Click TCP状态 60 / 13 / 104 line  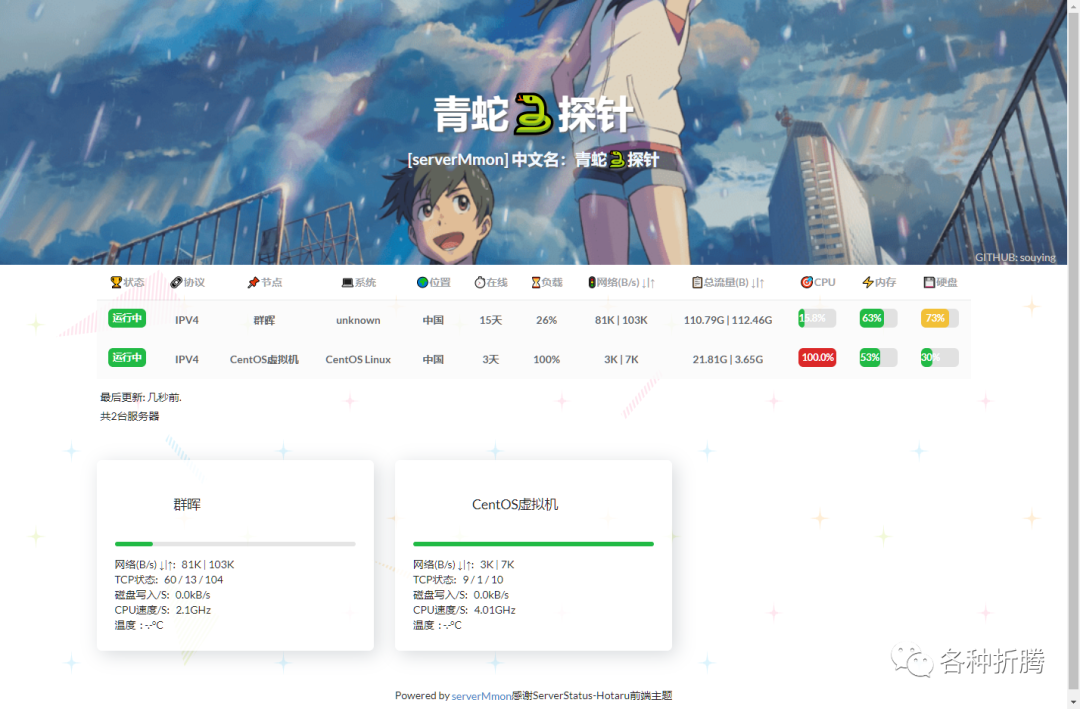(169, 580)
